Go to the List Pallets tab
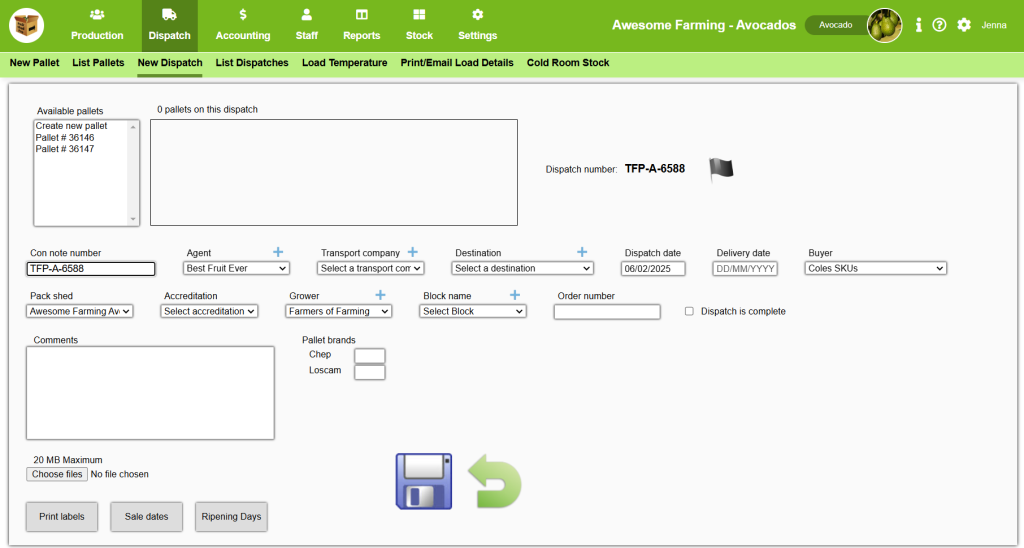The width and height of the screenshot is (1024, 548). (x=98, y=63)
